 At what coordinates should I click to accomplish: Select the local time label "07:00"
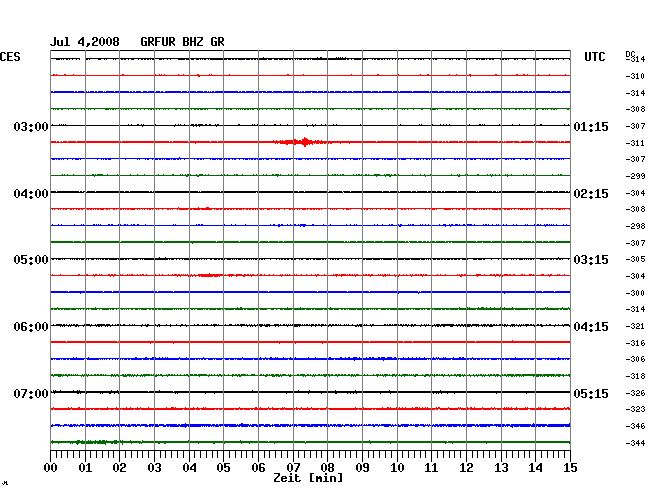31,393
